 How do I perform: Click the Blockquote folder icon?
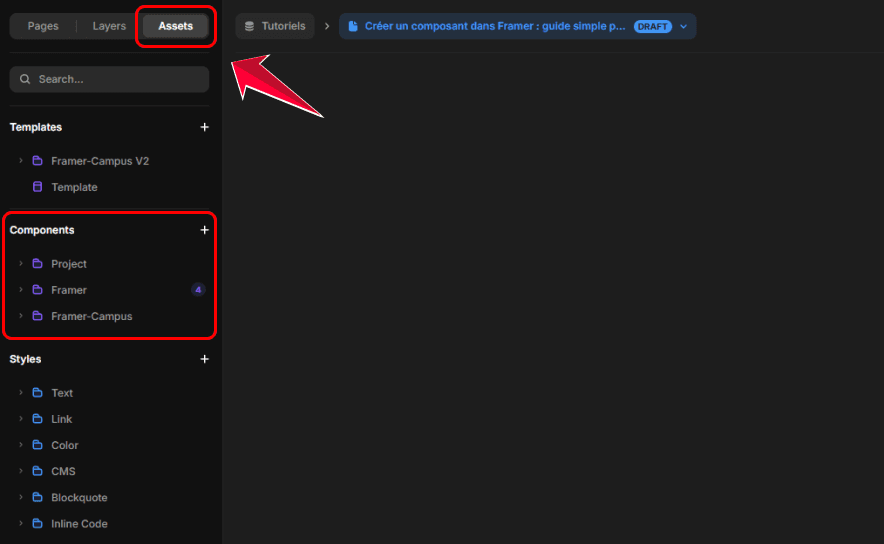click(x=37, y=497)
